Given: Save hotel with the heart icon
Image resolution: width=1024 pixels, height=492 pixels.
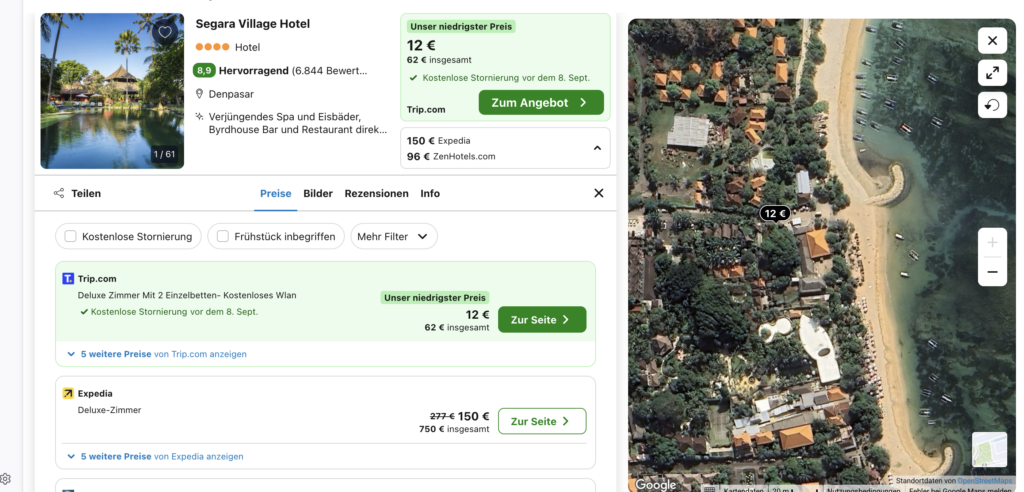Looking at the screenshot, I should [165, 32].
